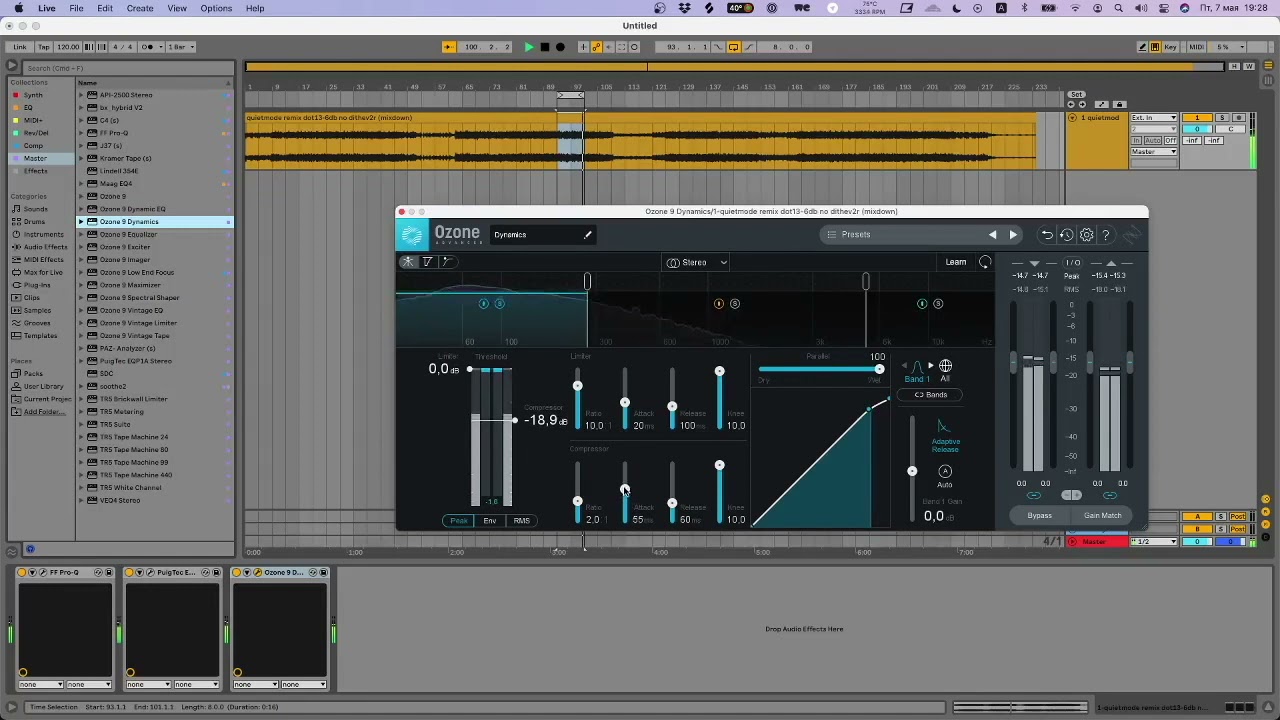Click the Bypass button in Ozone
This screenshot has height=720, width=1280.
1040,516
